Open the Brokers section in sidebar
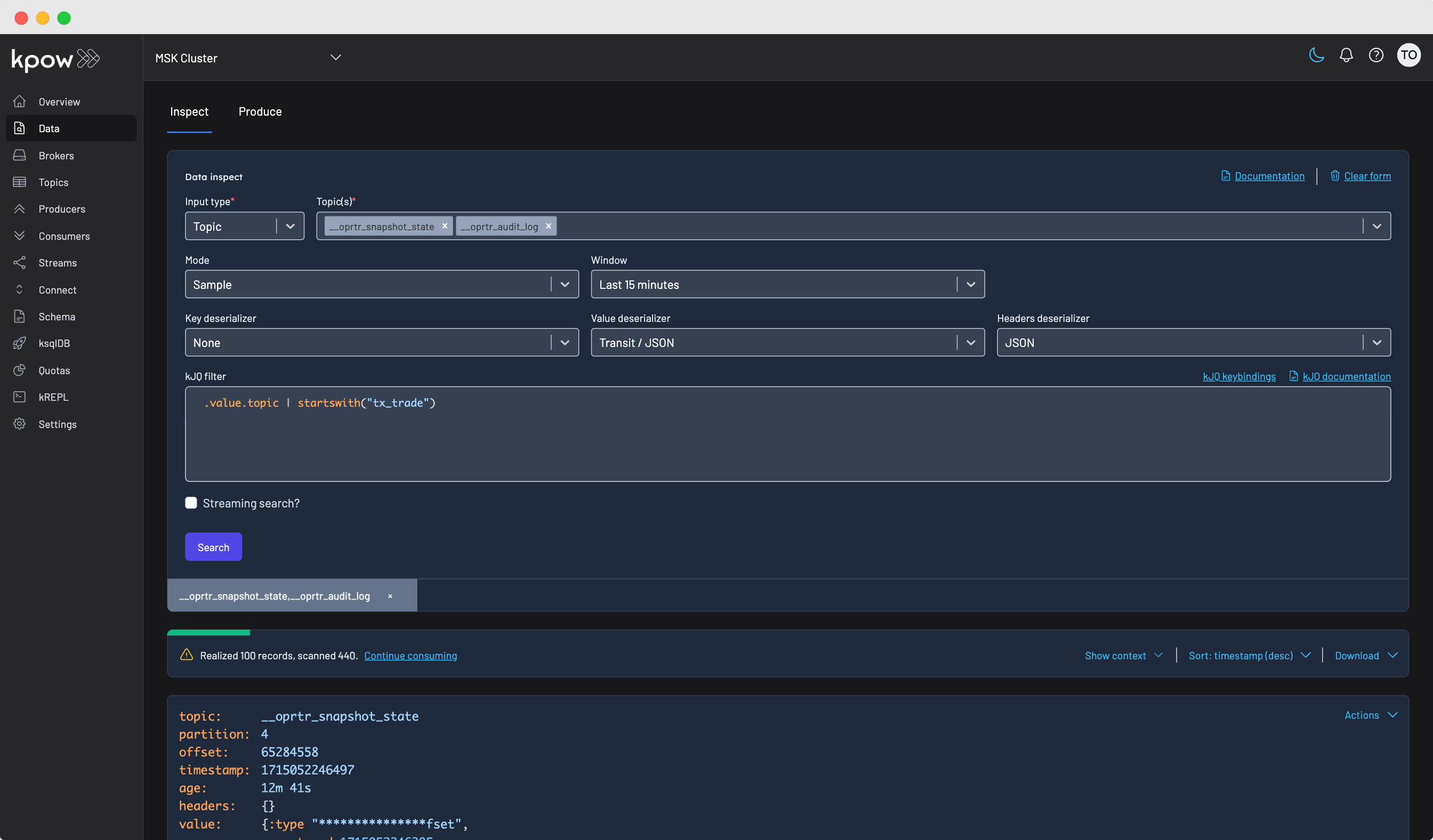 pos(56,155)
